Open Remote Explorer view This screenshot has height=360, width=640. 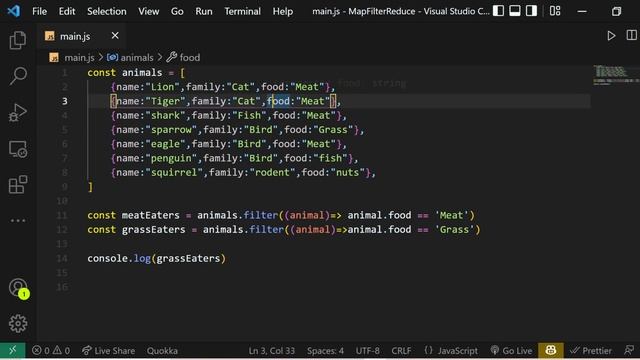point(18,149)
